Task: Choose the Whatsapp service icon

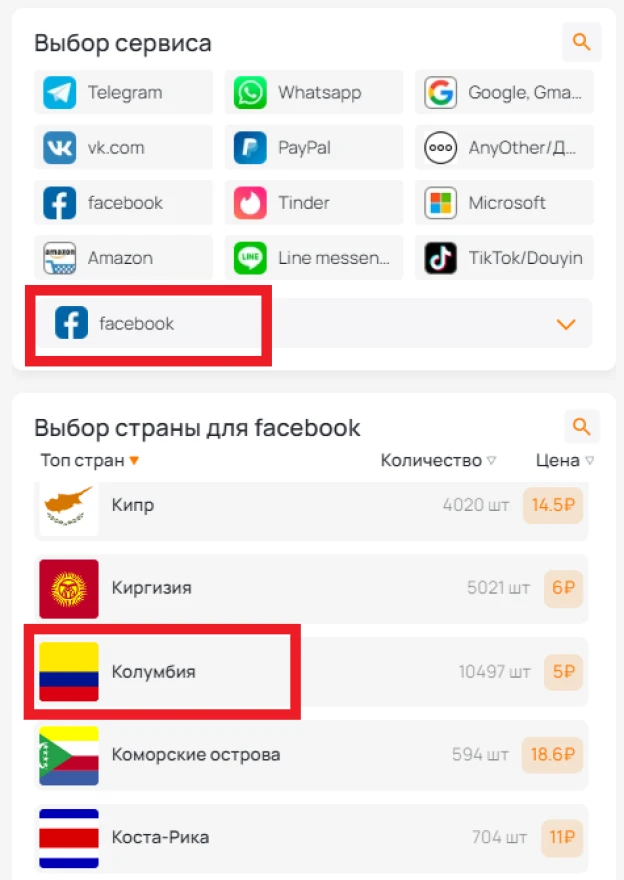Action: point(250,93)
